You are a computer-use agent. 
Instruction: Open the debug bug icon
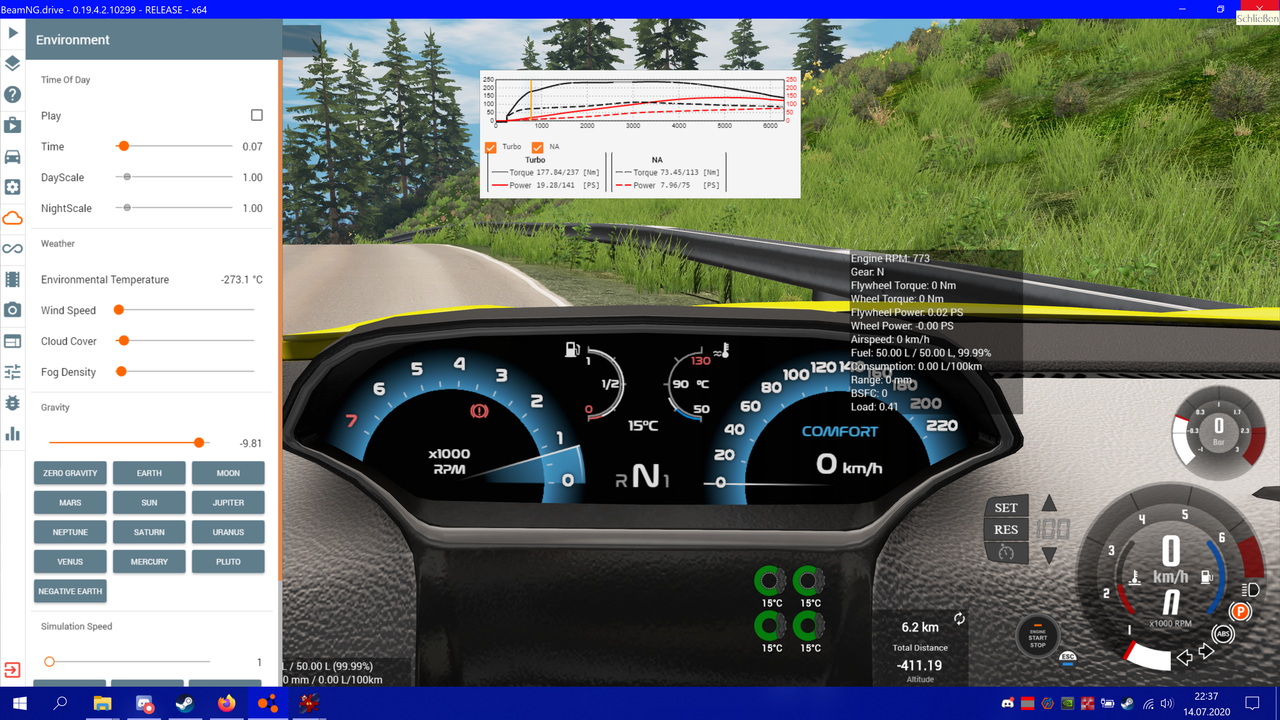[x=13, y=403]
